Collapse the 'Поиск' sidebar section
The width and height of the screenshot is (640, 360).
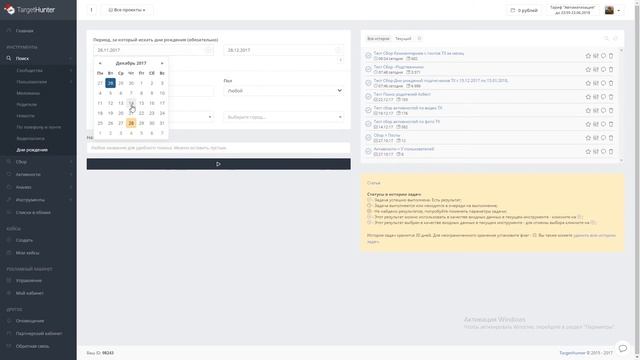pyautogui.click(x=38, y=59)
